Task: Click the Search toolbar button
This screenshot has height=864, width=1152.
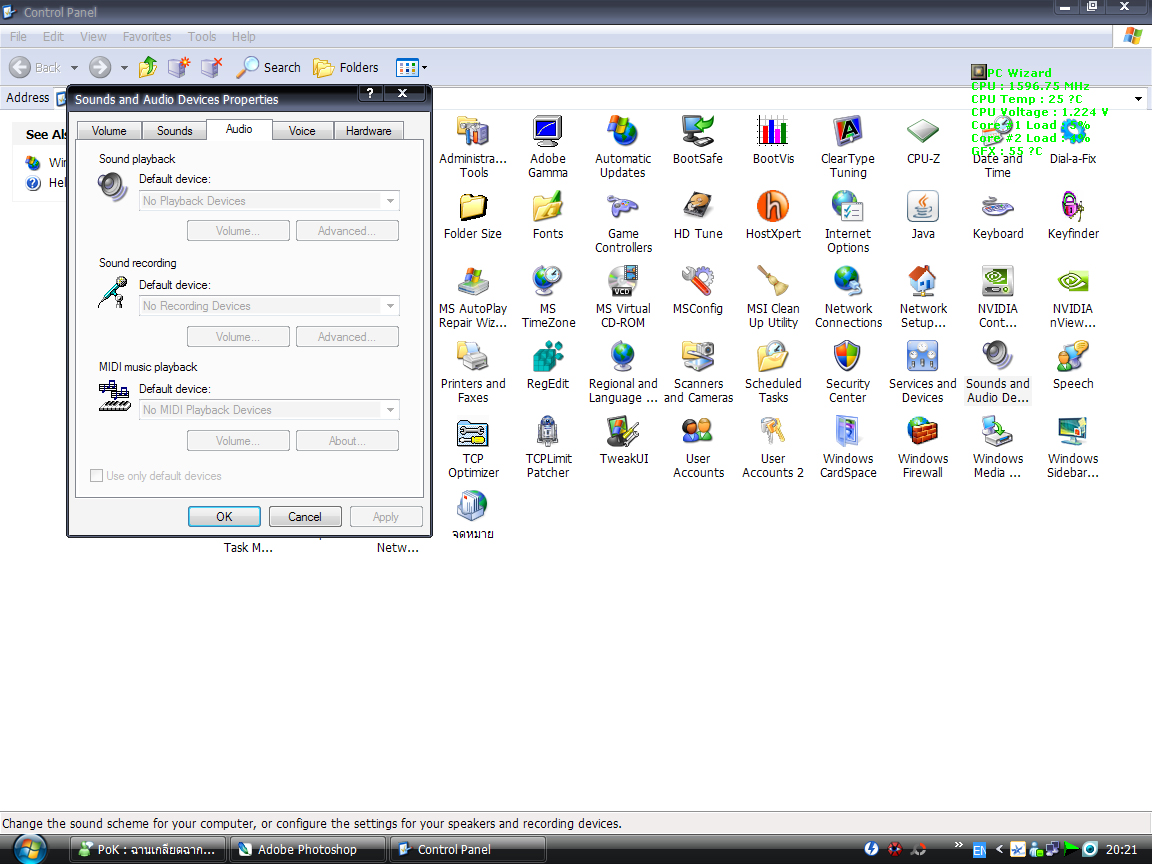Action: 268,67
